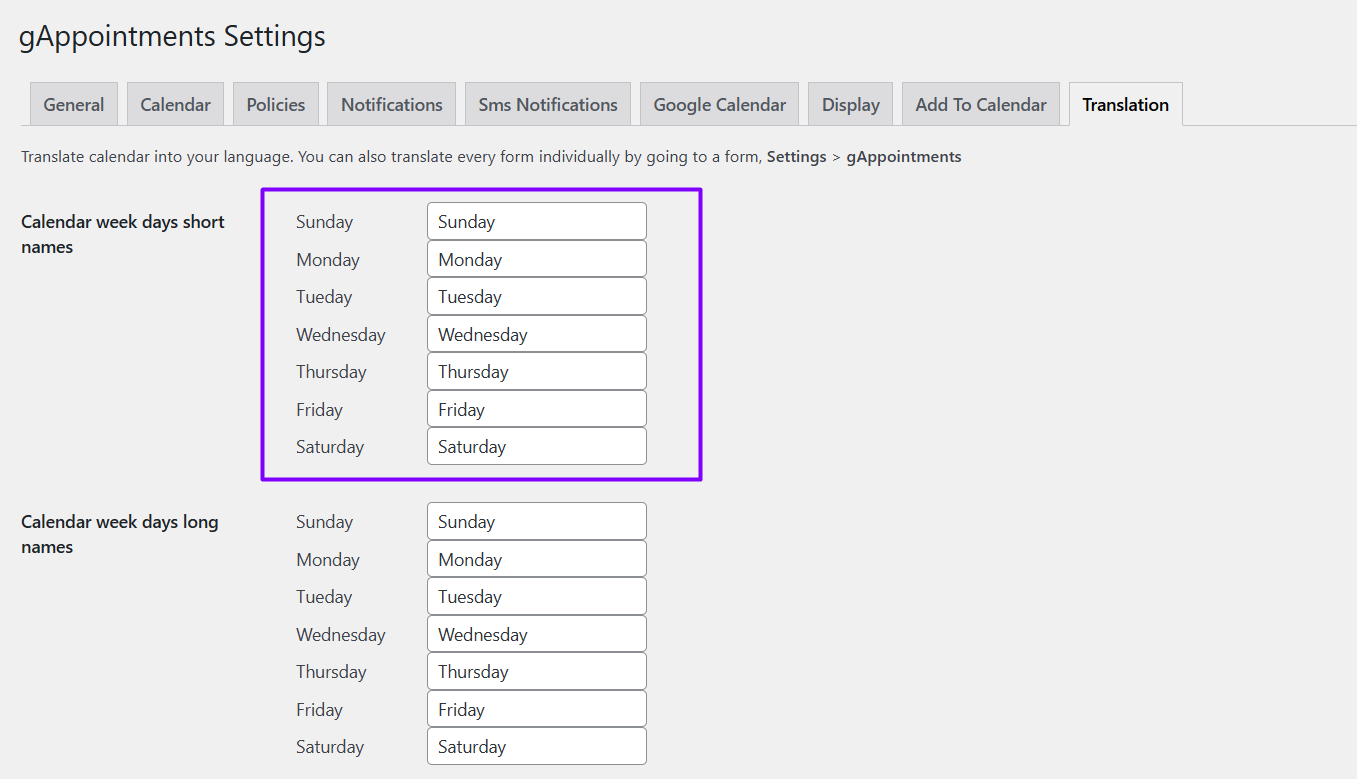Image resolution: width=1357 pixels, height=779 pixels.
Task: Click the 'Calendar week days short names' heading
Action: point(123,234)
